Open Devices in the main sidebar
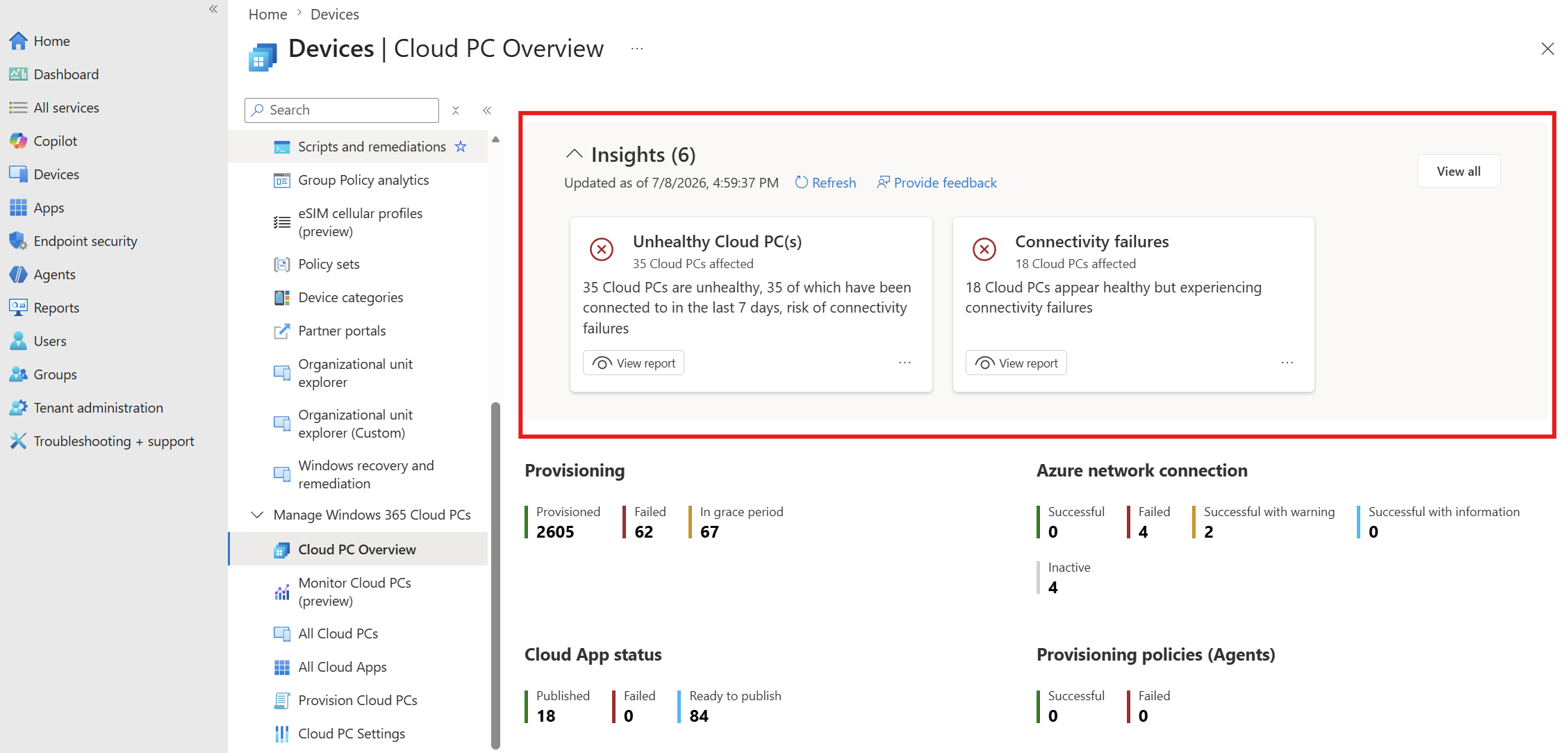Screen dimensions: 1568x753 click(x=44, y=174)
